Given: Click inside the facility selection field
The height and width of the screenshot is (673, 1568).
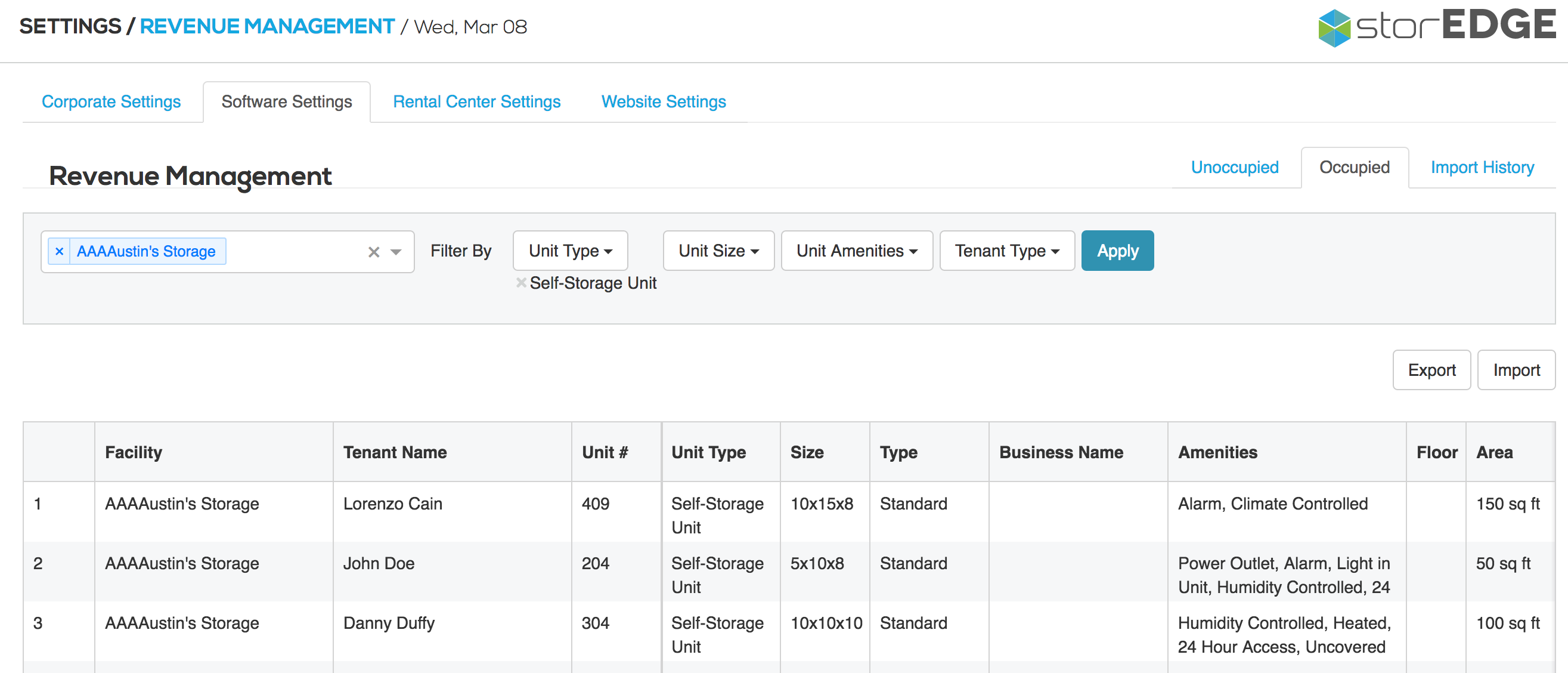Looking at the screenshot, I should (292, 252).
